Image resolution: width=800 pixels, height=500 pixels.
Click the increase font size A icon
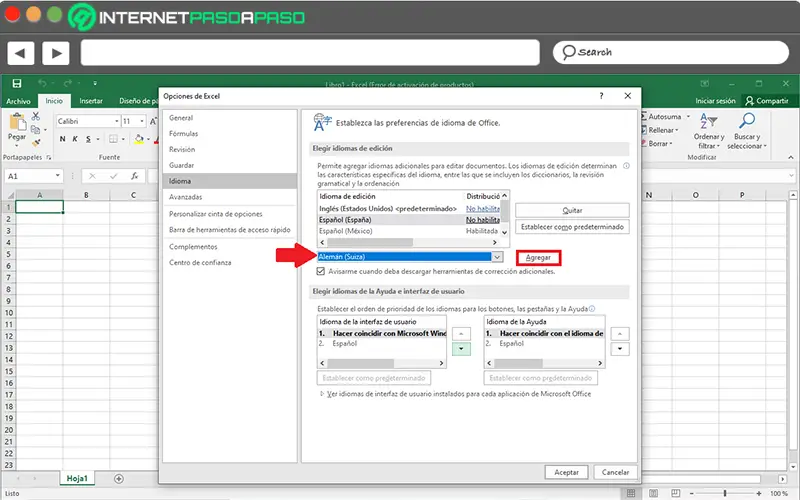tap(153, 121)
